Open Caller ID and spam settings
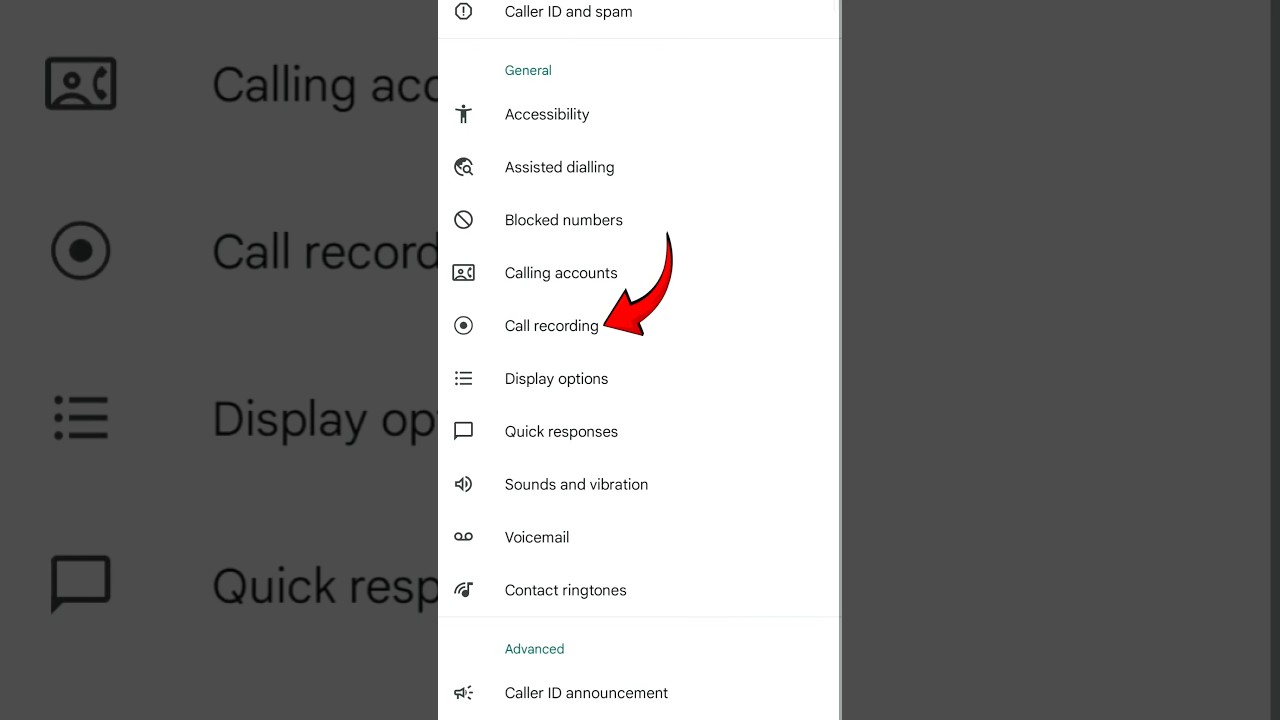 (568, 12)
